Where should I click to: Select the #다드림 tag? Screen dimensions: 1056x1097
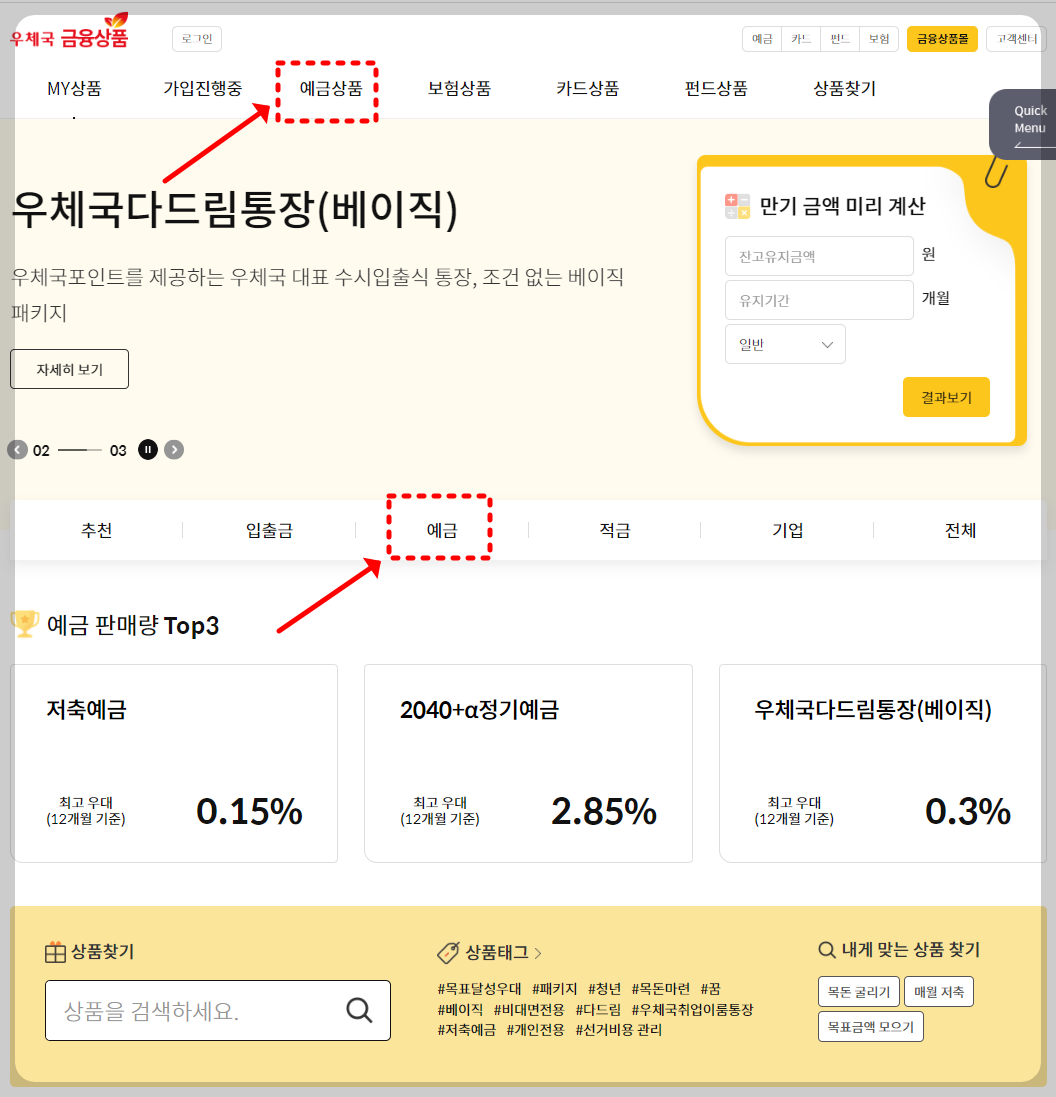click(598, 1010)
